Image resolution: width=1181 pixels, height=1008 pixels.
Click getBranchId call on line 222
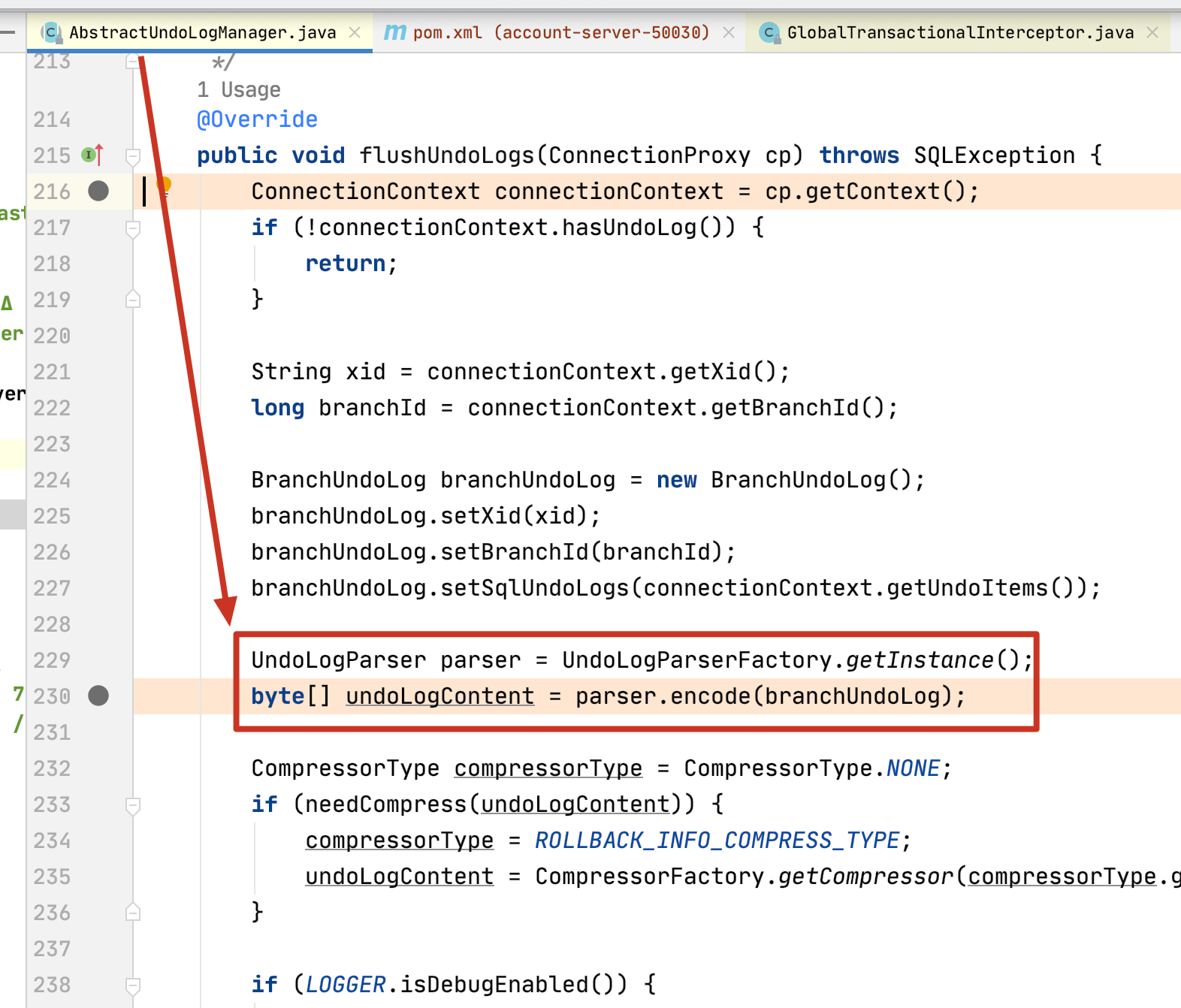(784, 408)
